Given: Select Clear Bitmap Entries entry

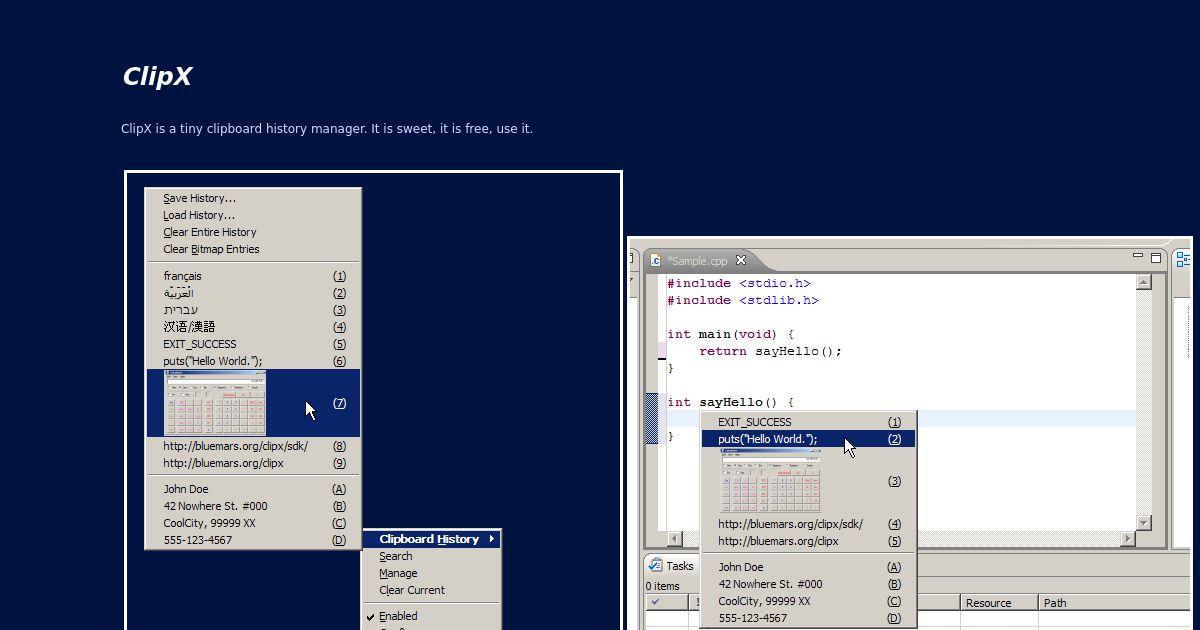Looking at the screenshot, I should pos(253,249).
